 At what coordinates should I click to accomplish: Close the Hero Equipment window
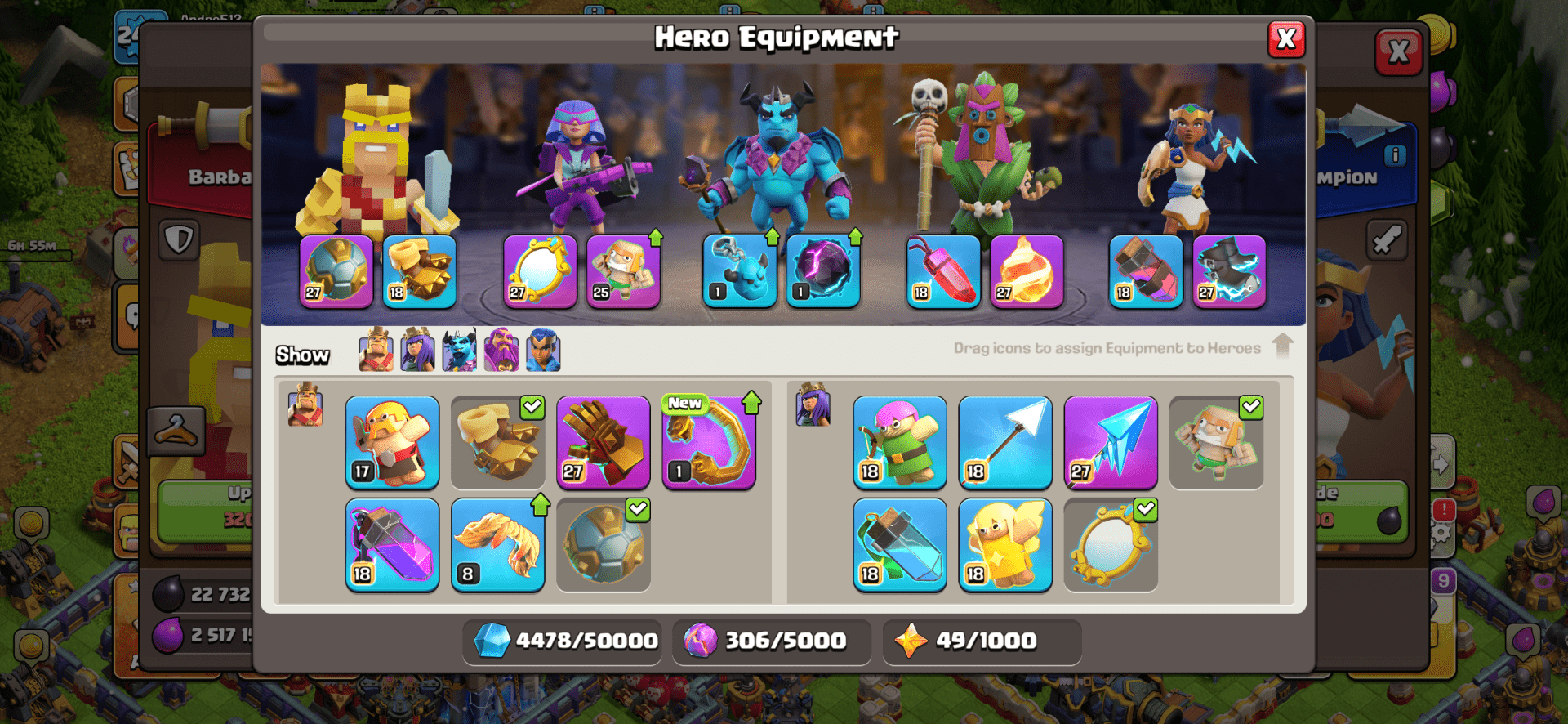1286,38
